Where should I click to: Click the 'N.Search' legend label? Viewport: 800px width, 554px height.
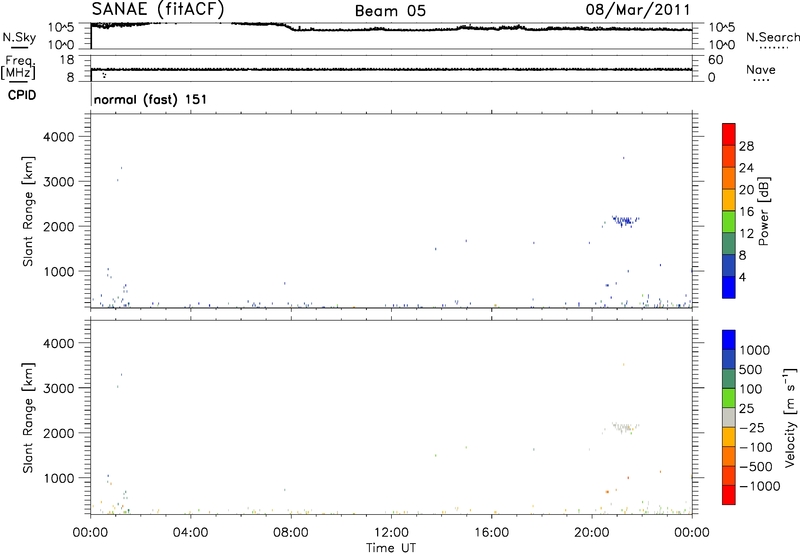(773, 37)
